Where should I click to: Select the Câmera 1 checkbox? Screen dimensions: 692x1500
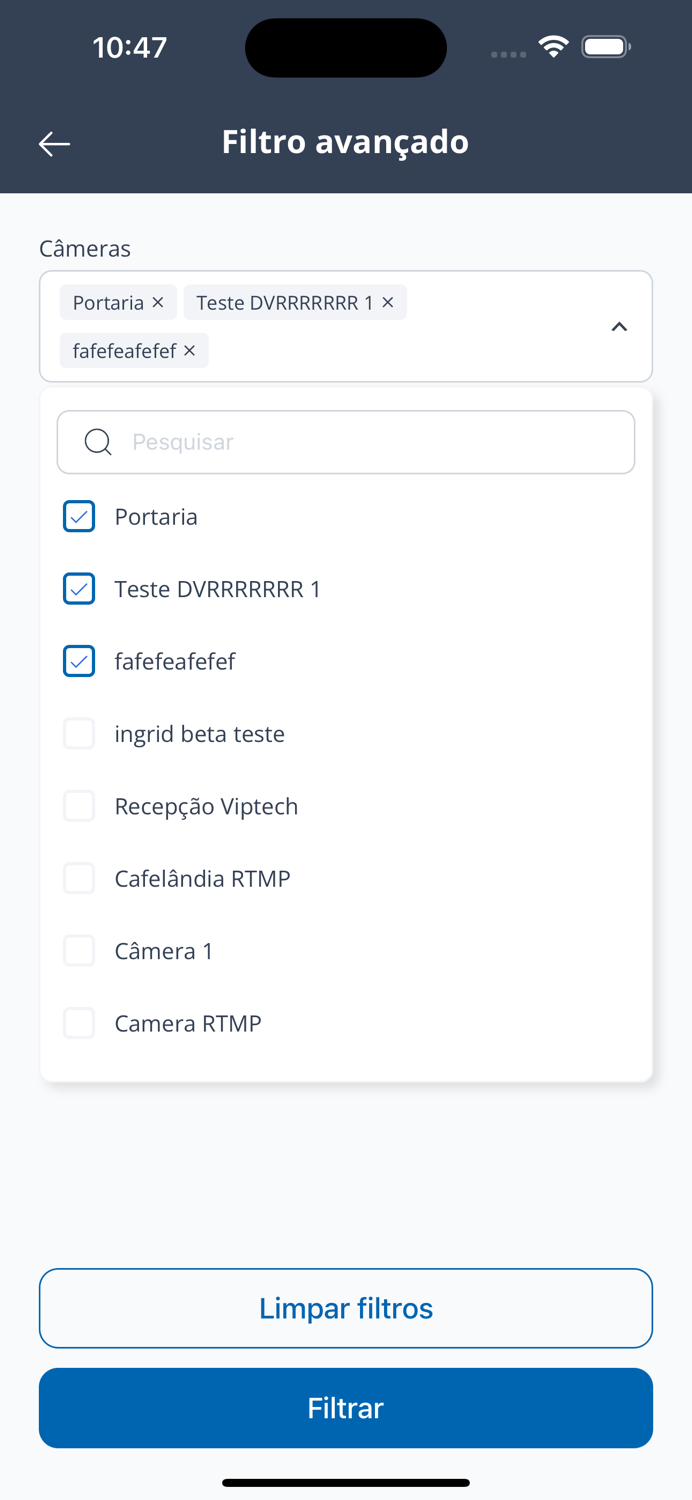coord(79,951)
